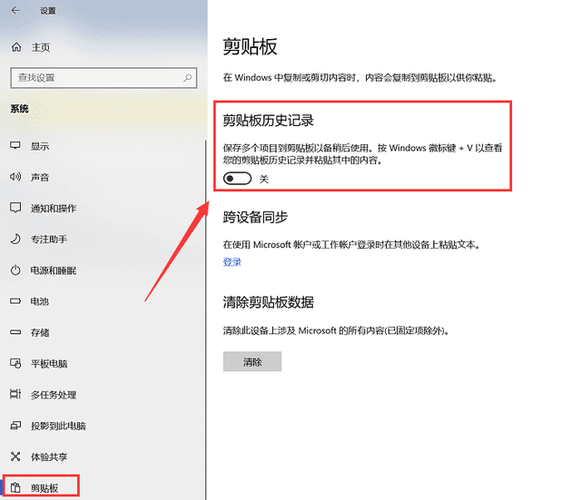Click the 剪贴板 page title
Image resolution: width=581 pixels, height=500 pixels.
coord(250,47)
